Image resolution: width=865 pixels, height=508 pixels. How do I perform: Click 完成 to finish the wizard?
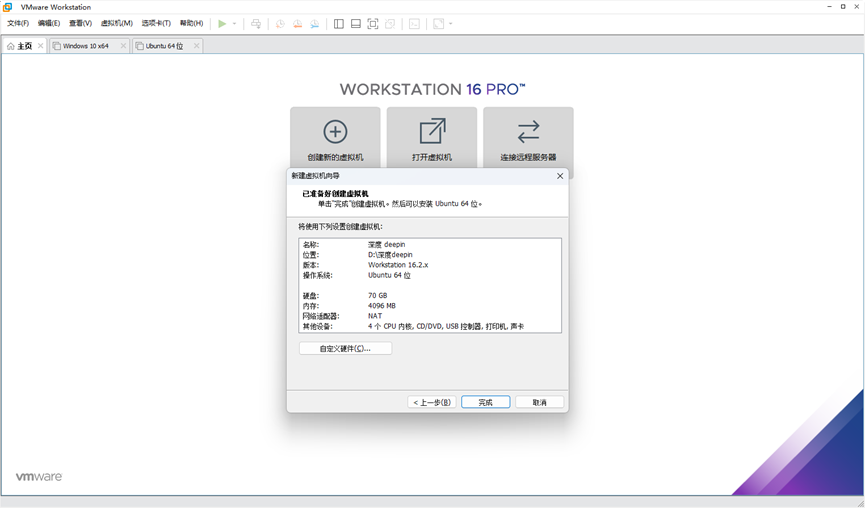[x=485, y=402]
